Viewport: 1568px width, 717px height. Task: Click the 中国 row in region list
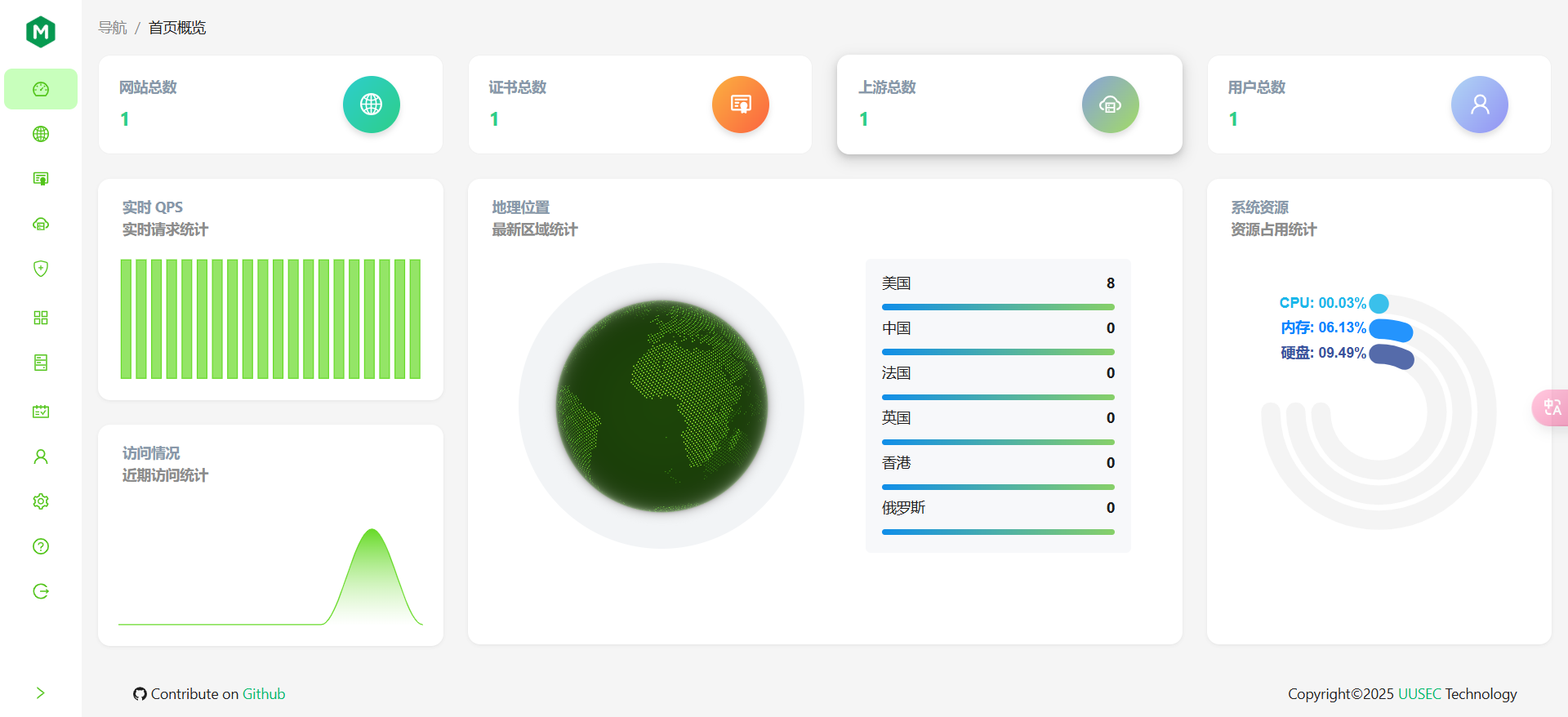tap(998, 328)
